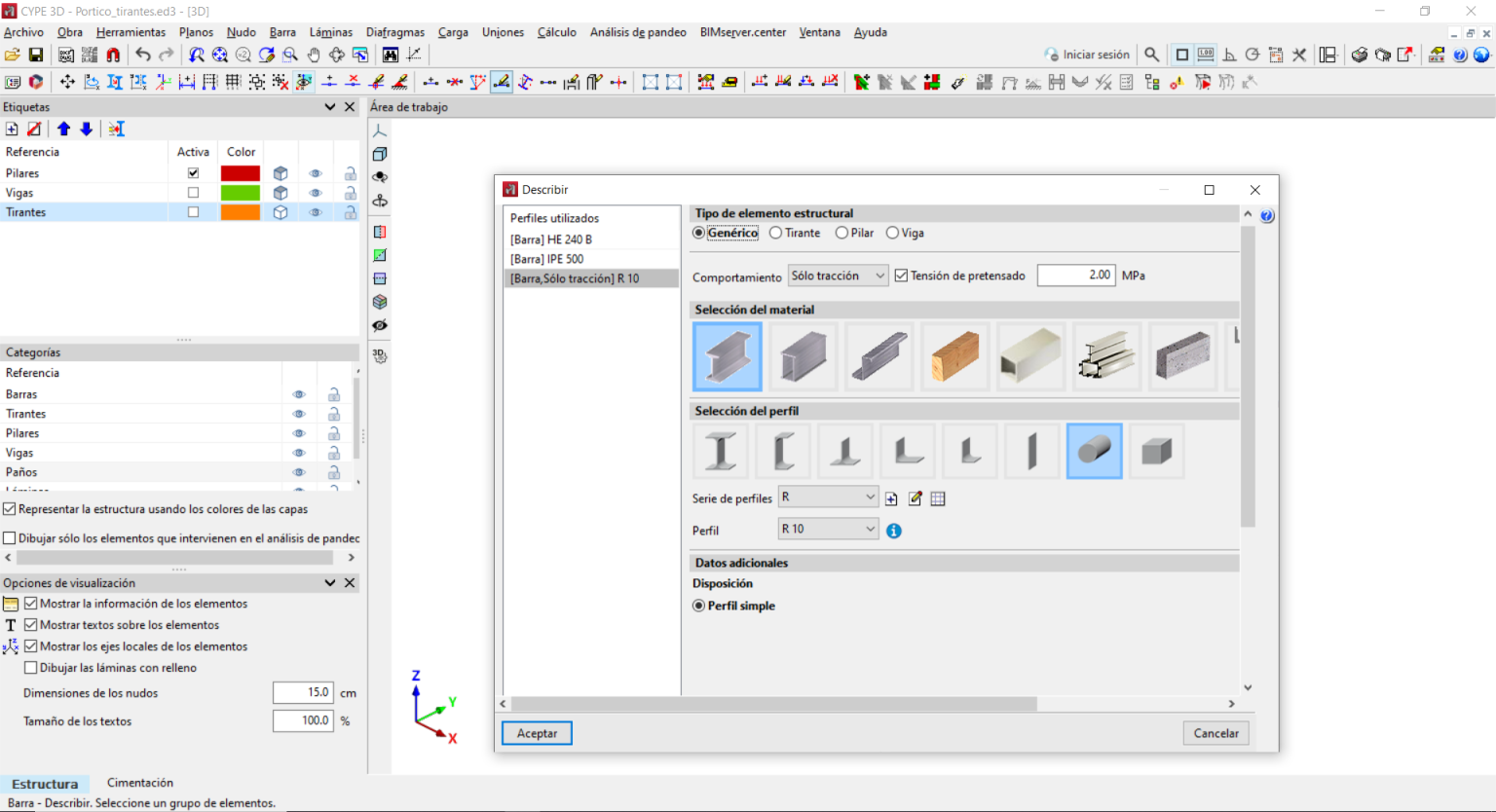1496x812 pixels.
Task: Click the move cross-arrows icon in second toolbar
Action: pyautogui.click(x=67, y=83)
